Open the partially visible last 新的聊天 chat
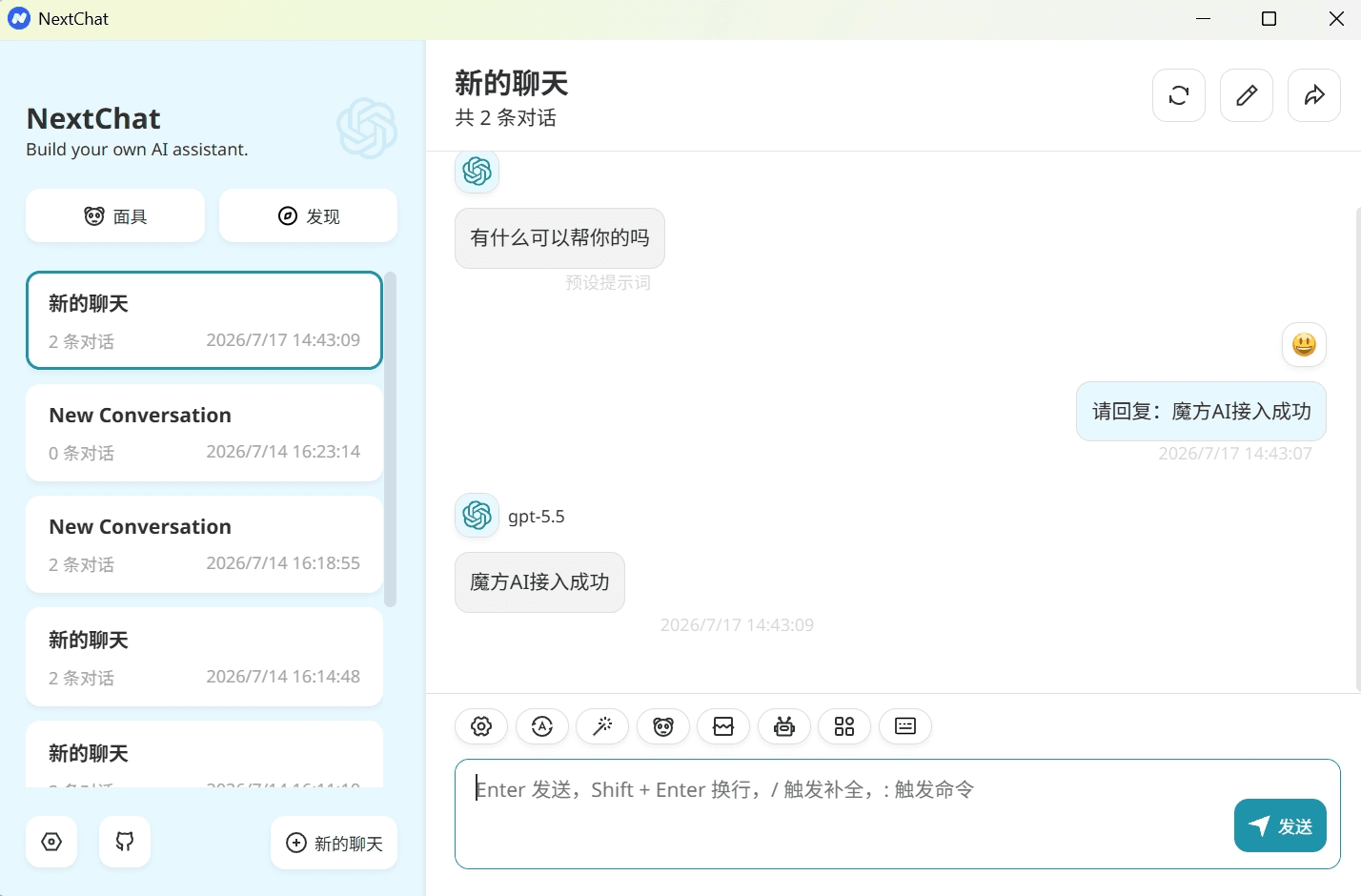The width and height of the screenshot is (1361, 896). coord(204,755)
